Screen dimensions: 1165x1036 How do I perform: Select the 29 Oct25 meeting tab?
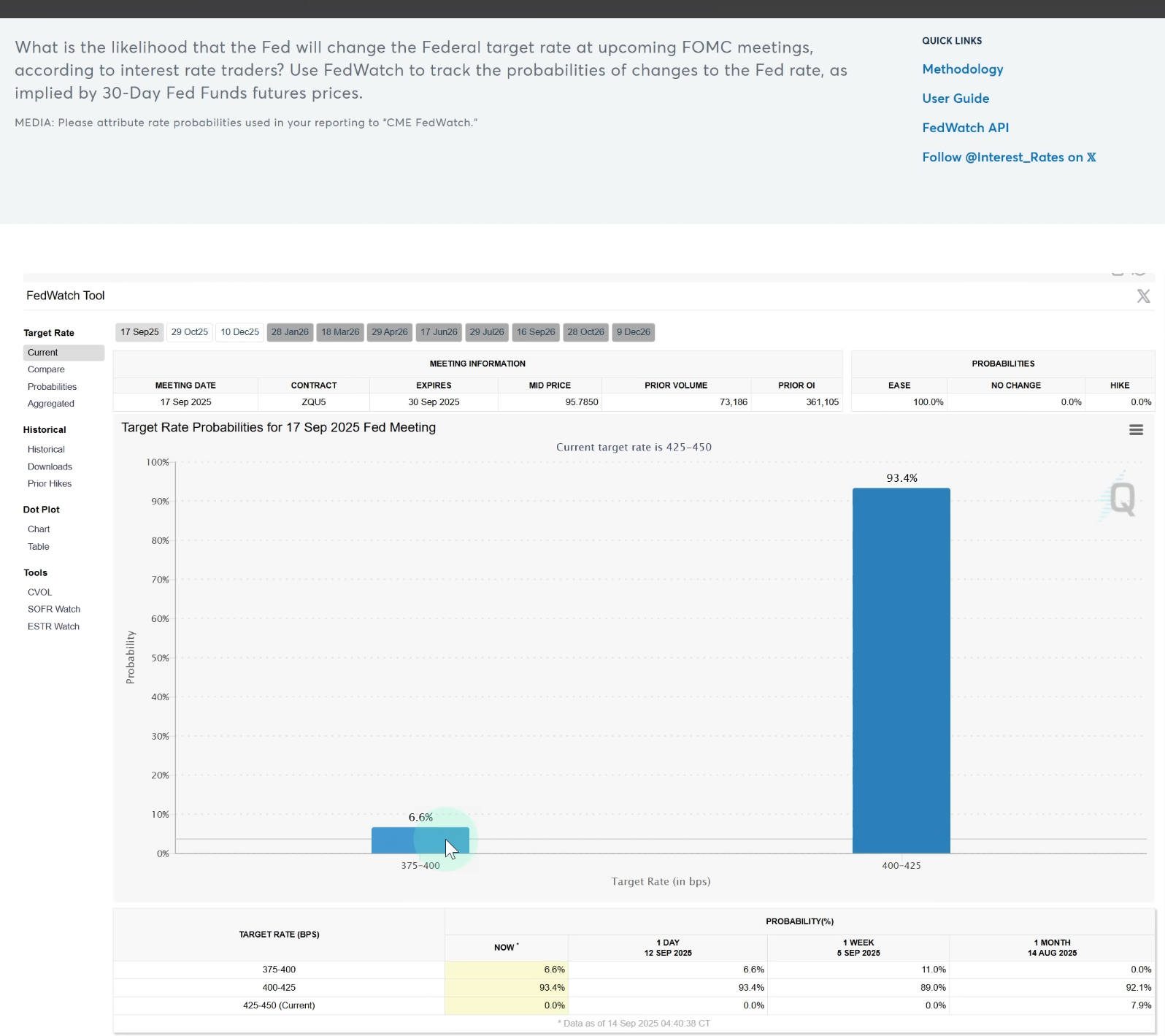coord(190,332)
